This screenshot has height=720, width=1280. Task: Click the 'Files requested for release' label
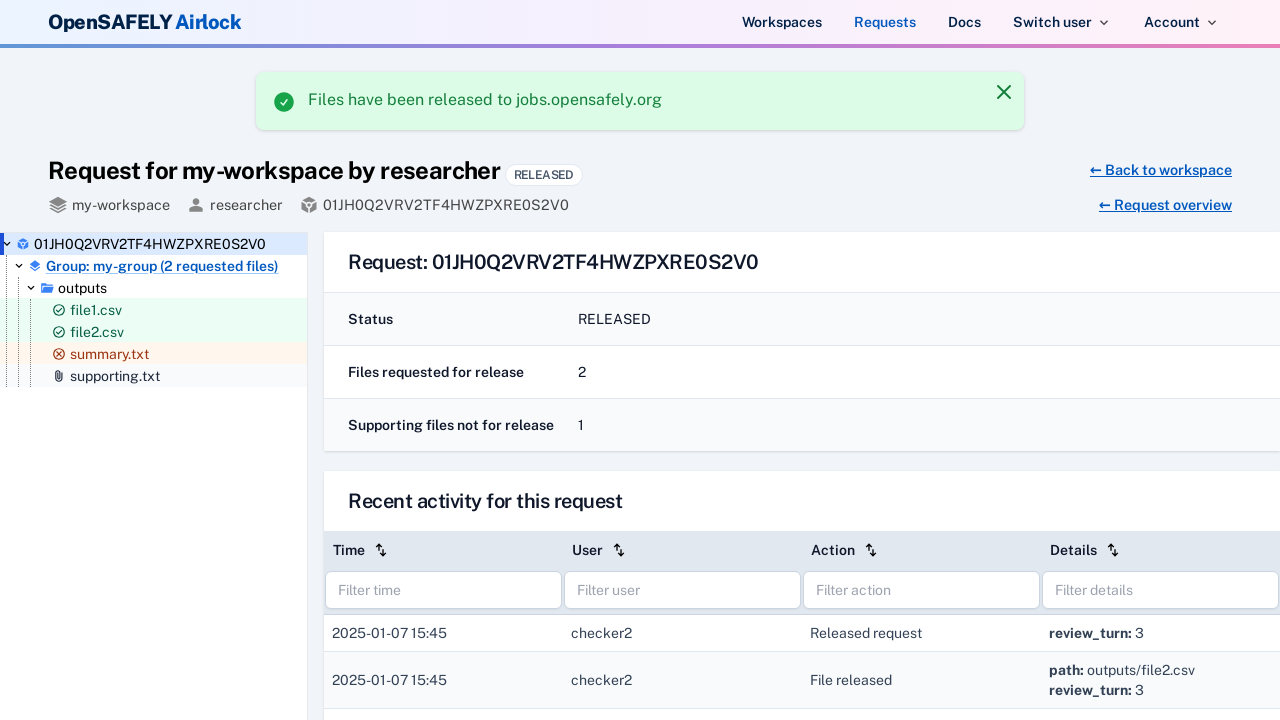tap(436, 372)
